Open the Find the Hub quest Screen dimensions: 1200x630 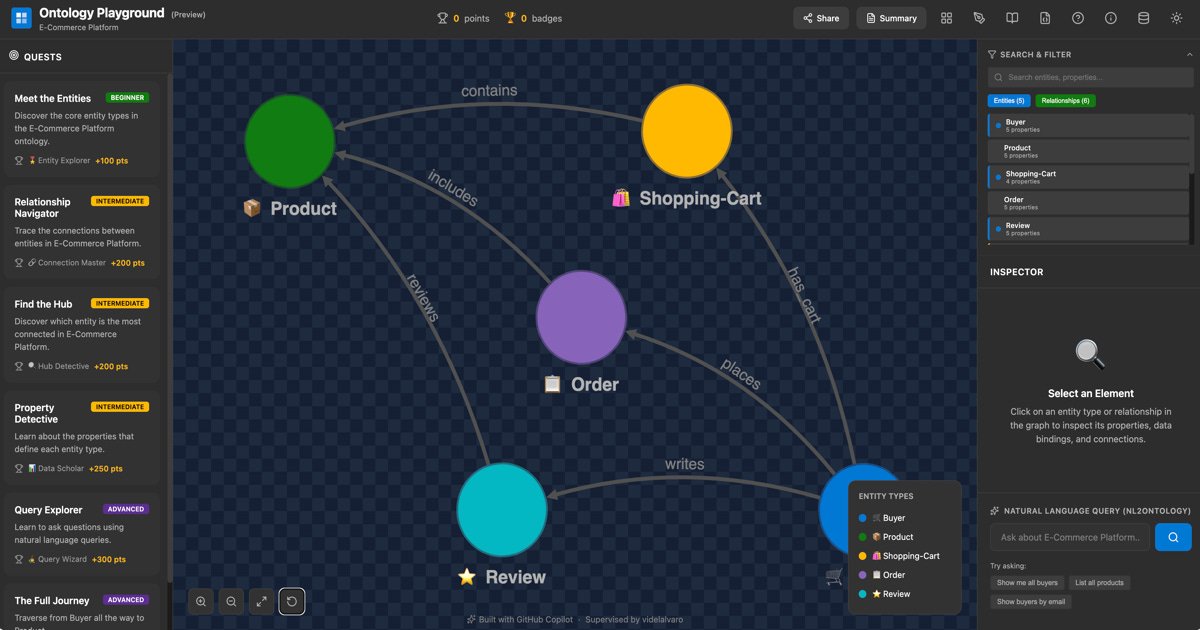(82, 336)
